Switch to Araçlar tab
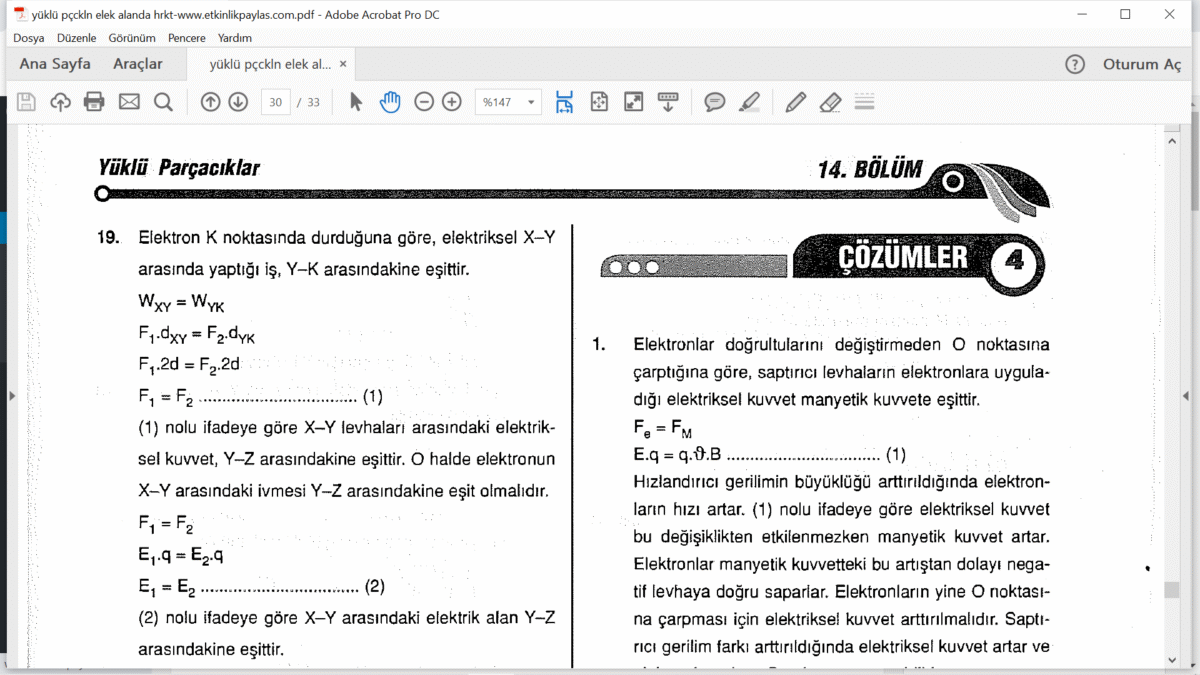This screenshot has width=1200, height=675. click(x=137, y=64)
